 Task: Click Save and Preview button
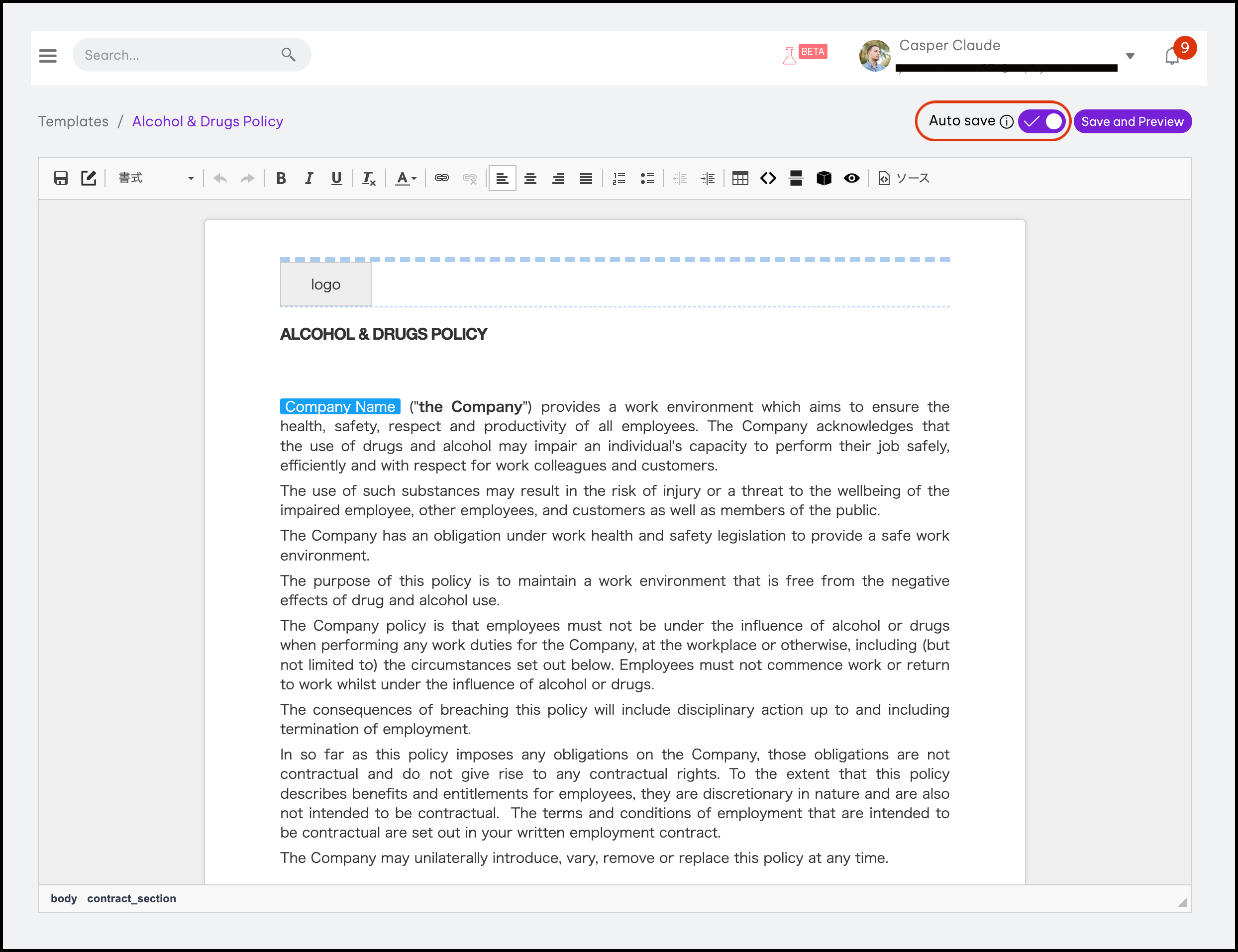click(x=1132, y=121)
